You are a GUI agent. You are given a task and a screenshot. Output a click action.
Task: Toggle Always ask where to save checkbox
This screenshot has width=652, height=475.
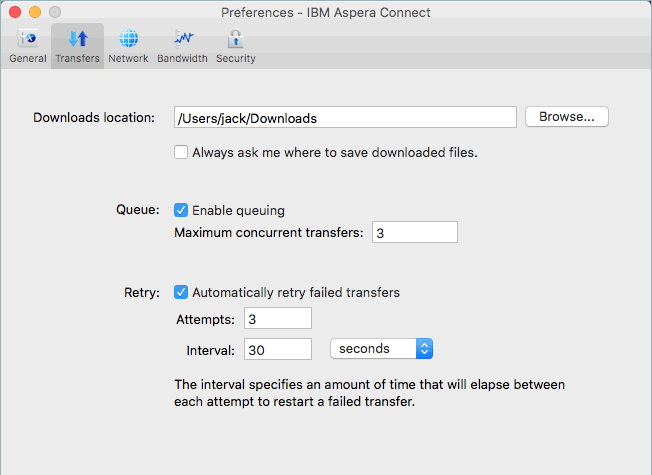181,152
